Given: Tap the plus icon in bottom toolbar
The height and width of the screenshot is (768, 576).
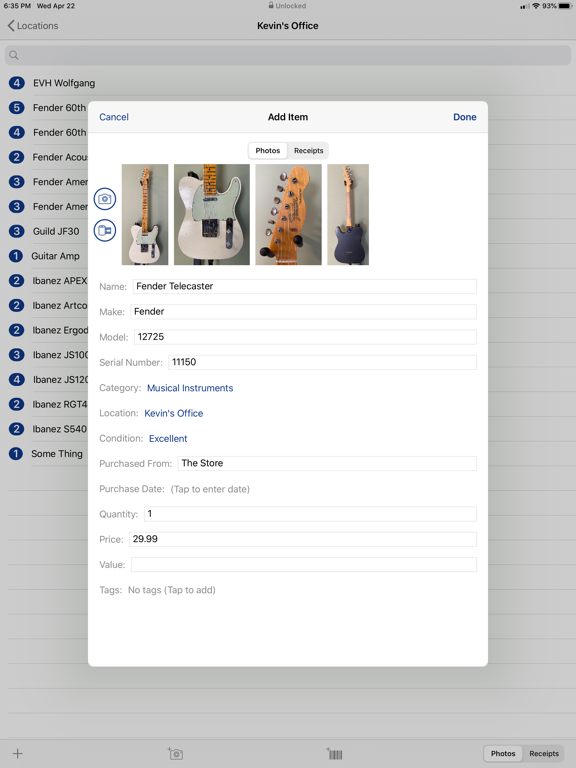Looking at the screenshot, I should tap(18, 753).
